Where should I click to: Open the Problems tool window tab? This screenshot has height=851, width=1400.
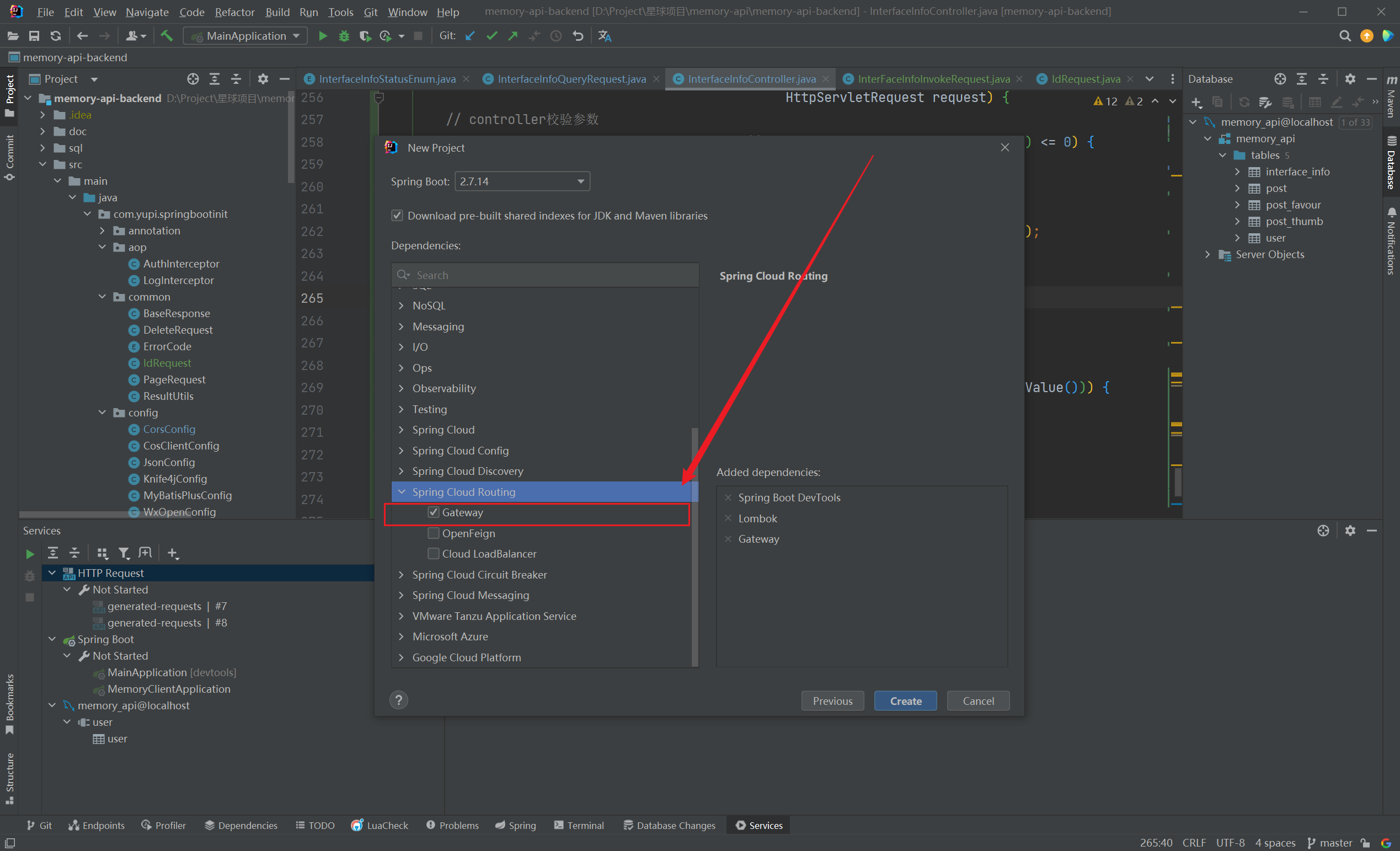point(452,826)
